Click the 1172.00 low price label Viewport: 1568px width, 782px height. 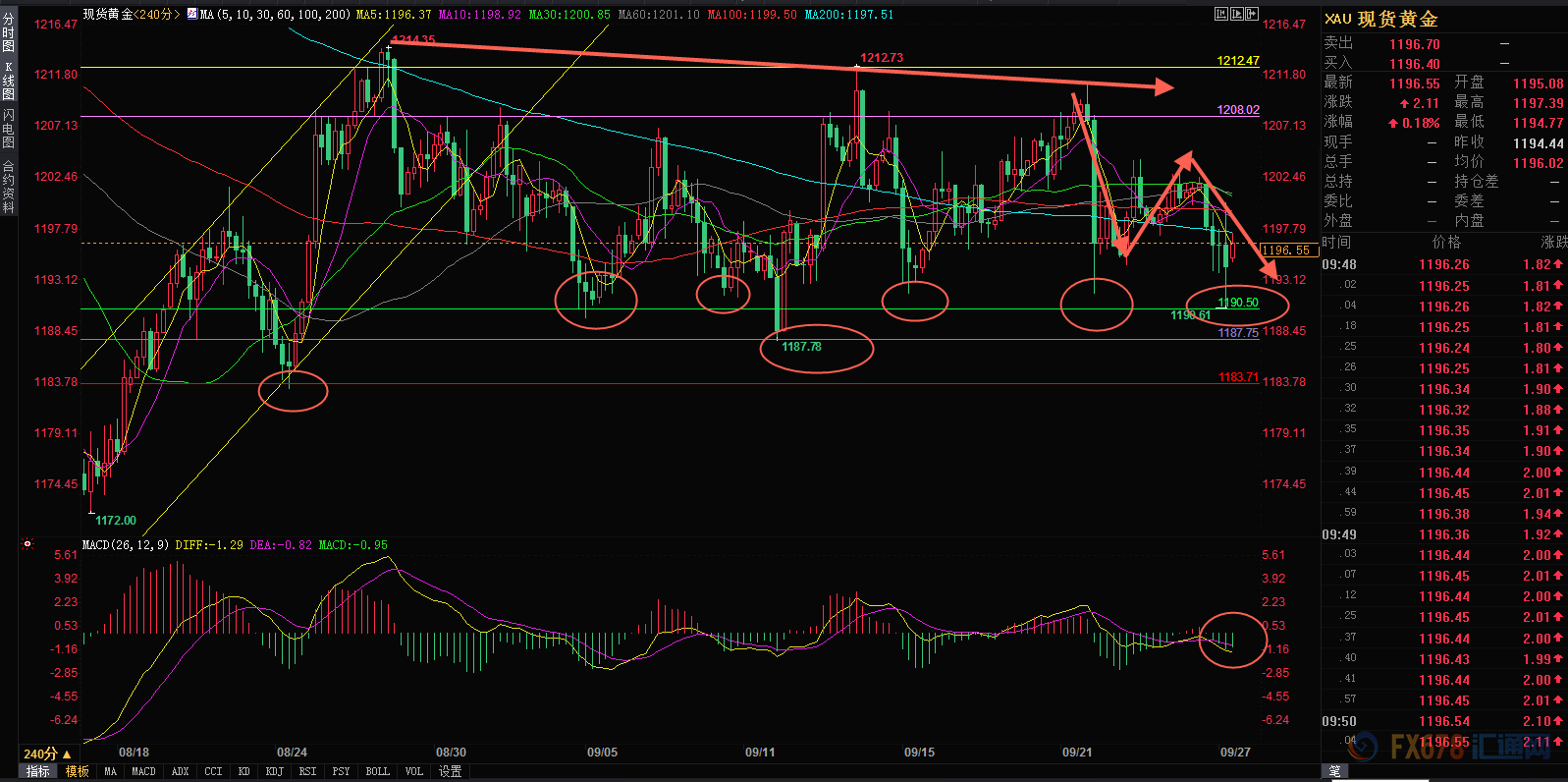[116, 521]
